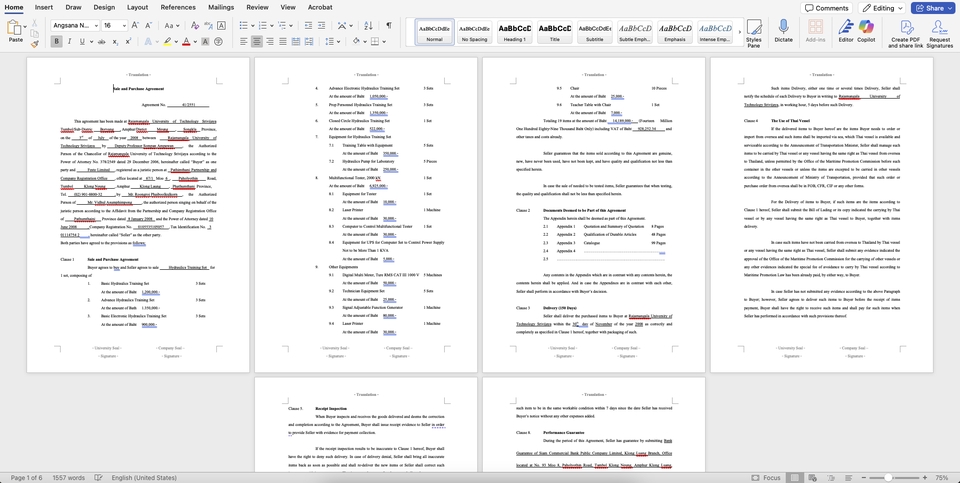Click the Copy icon under Cut

[x=35, y=33]
